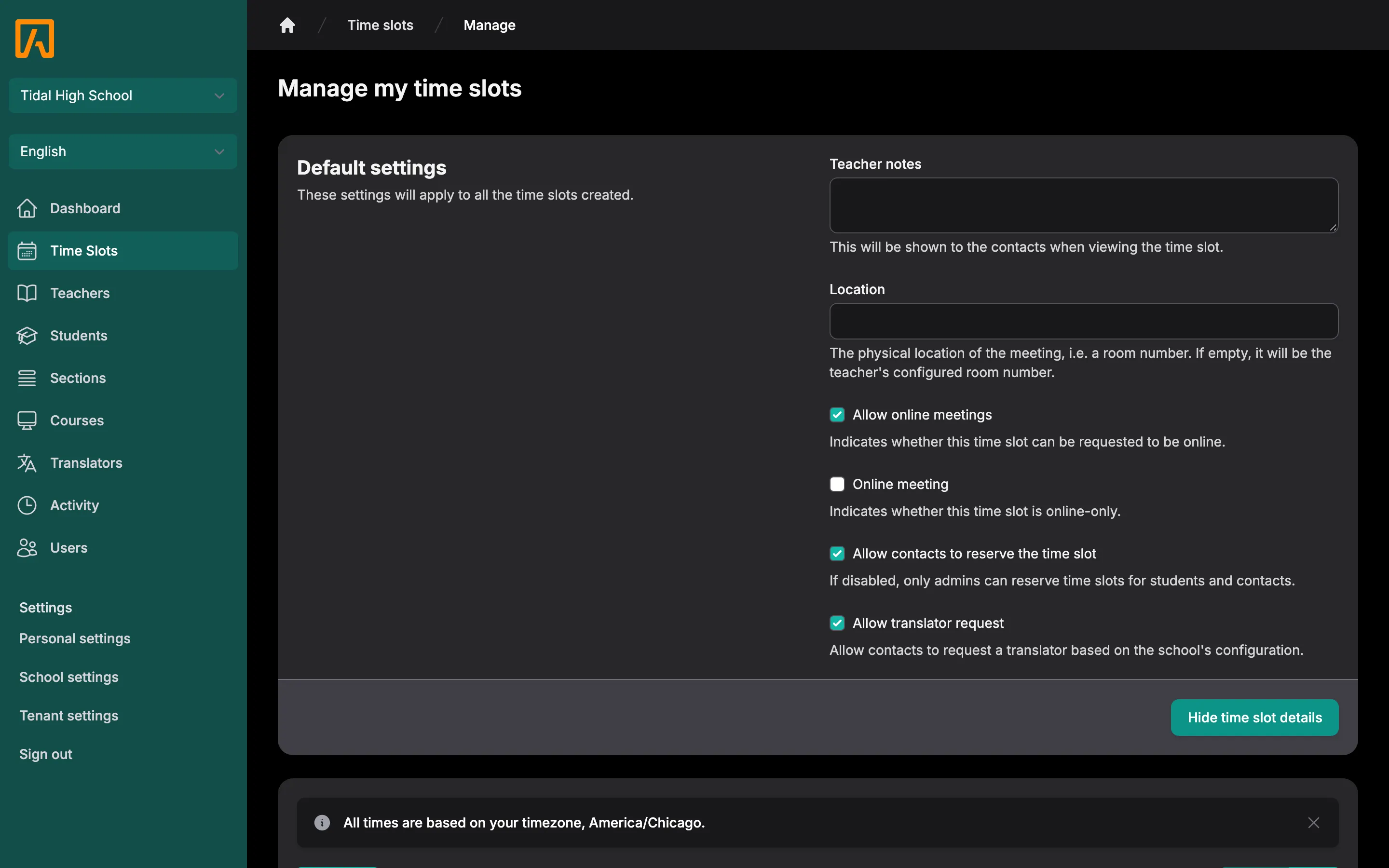Uncheck Allow contacts to reserve the time slot
The height and width of the screenshot is (868, 1389).
pos(837,554)
